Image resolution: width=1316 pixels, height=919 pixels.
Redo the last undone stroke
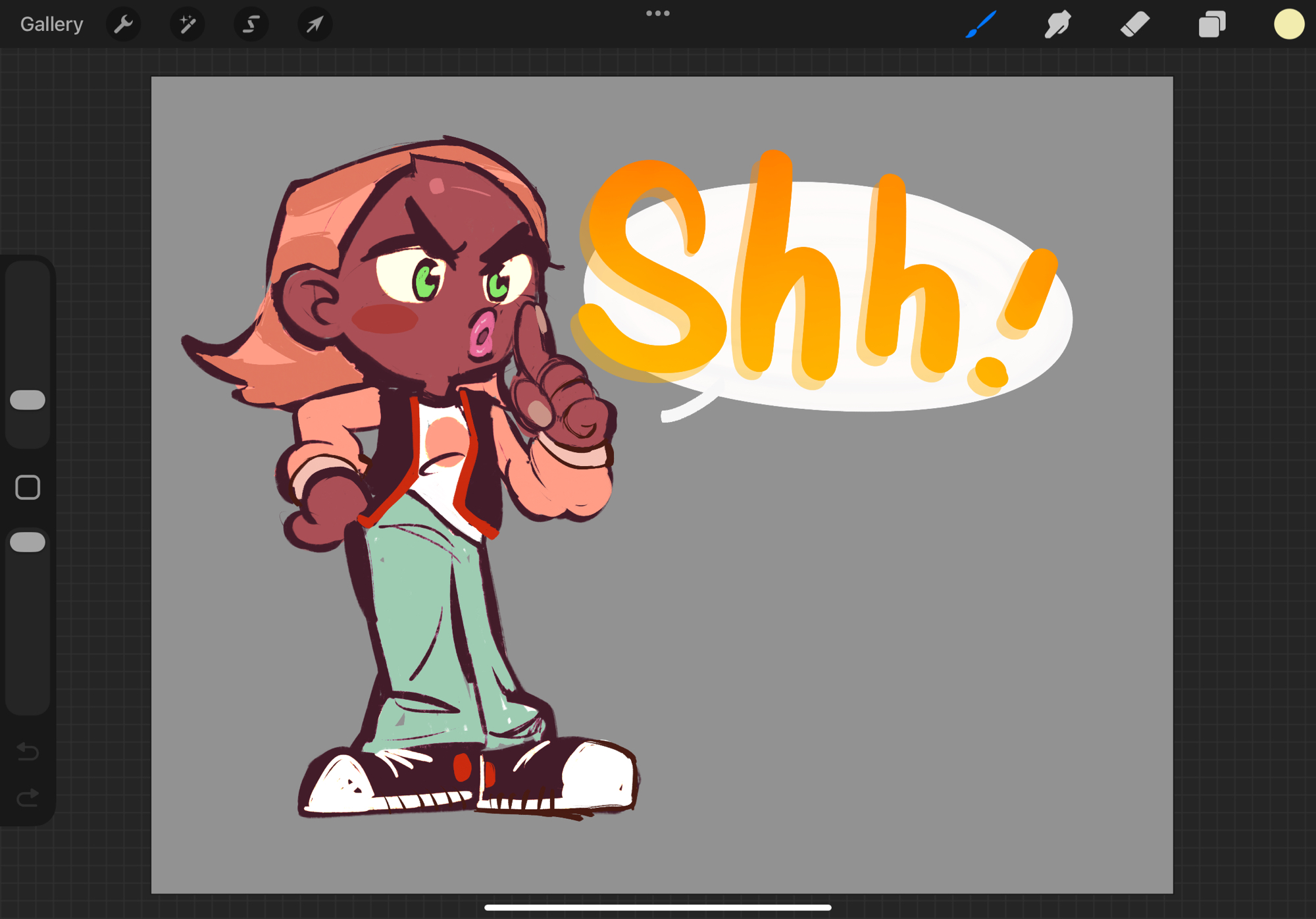pyautogui.click(x=28, y=798)
